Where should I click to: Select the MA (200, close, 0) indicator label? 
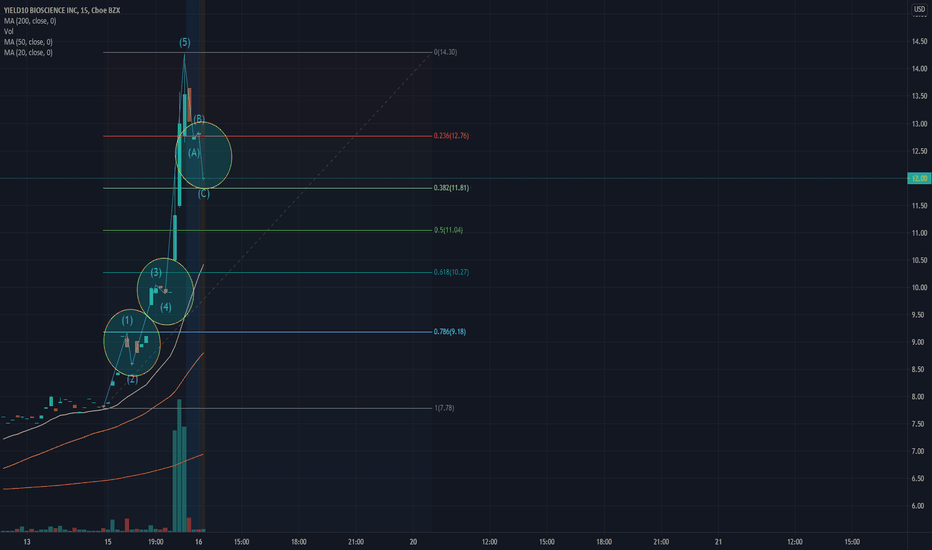click(x=30, y=21)
